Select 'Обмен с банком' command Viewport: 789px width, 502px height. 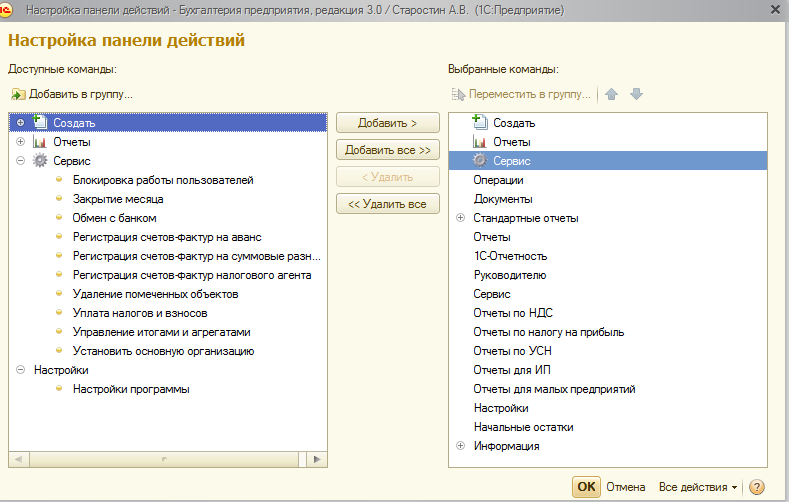click(114, 218)
